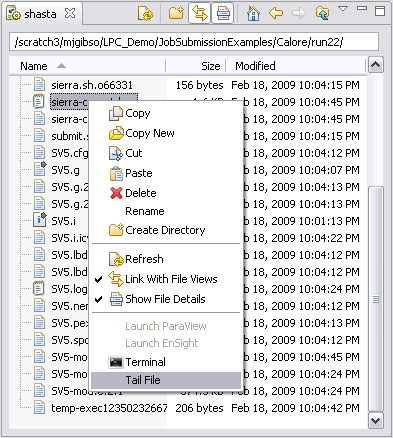The width and height of the screenshot is (393, 438).
Task: Choose Copy New from the context menu
Action: pyautogui.click(x=166, y=133)
